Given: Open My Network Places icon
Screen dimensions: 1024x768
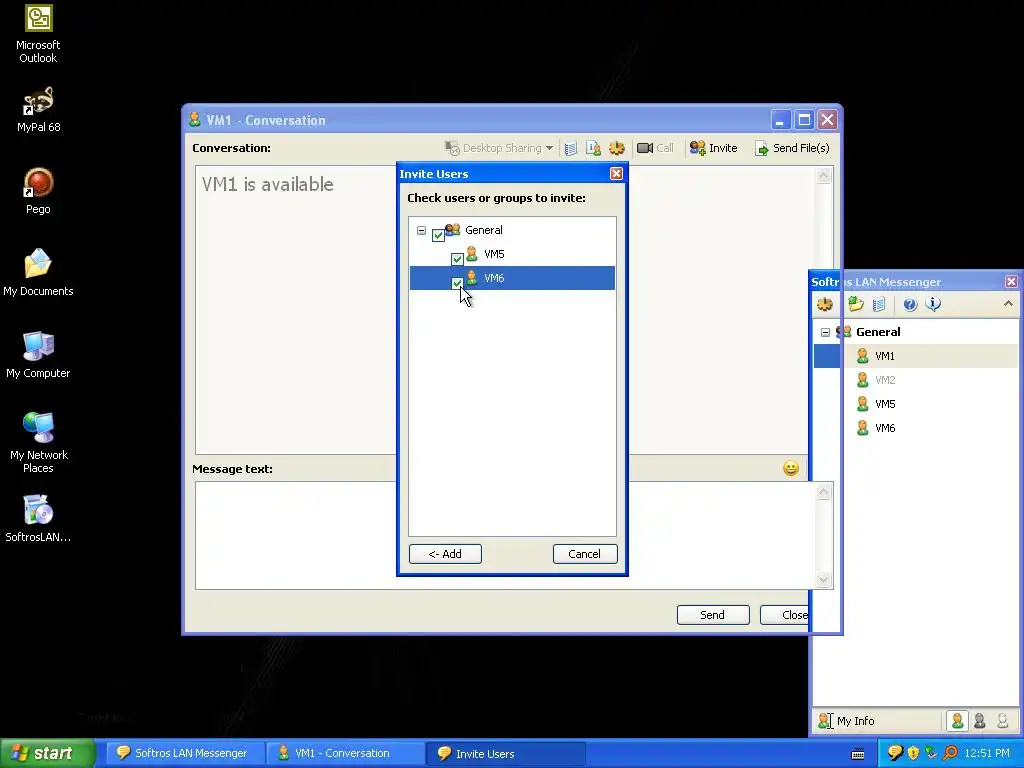Looking at the screenshot, I should (x=38, y=443).
